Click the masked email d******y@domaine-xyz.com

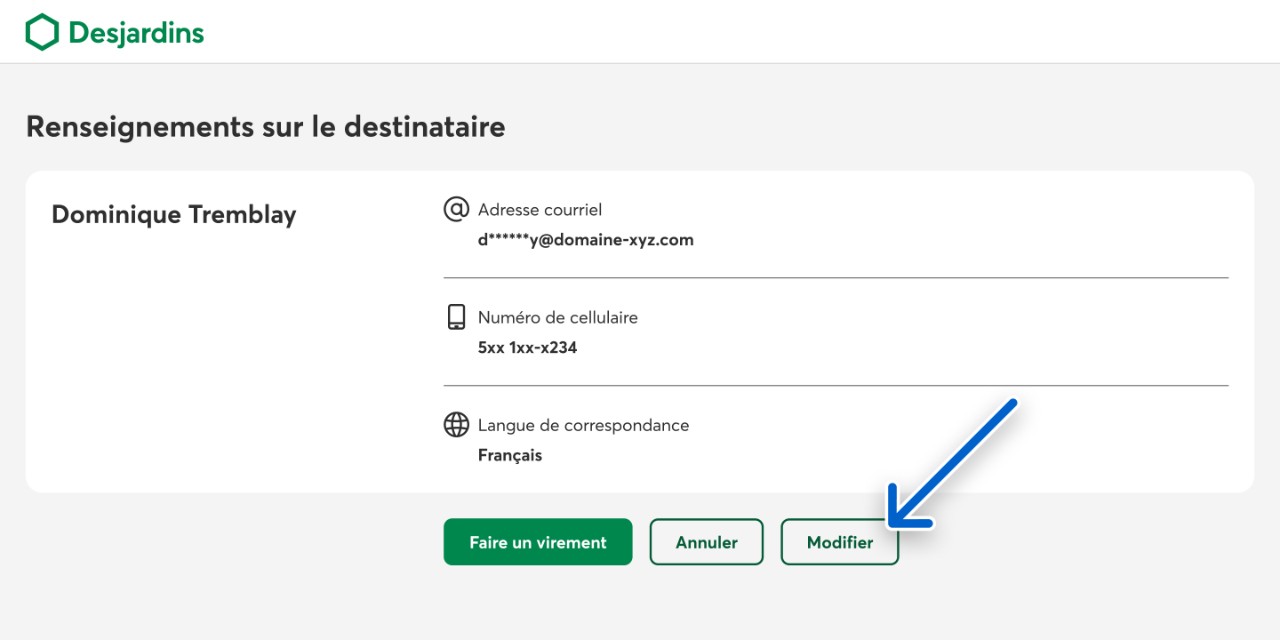point(585,240)
